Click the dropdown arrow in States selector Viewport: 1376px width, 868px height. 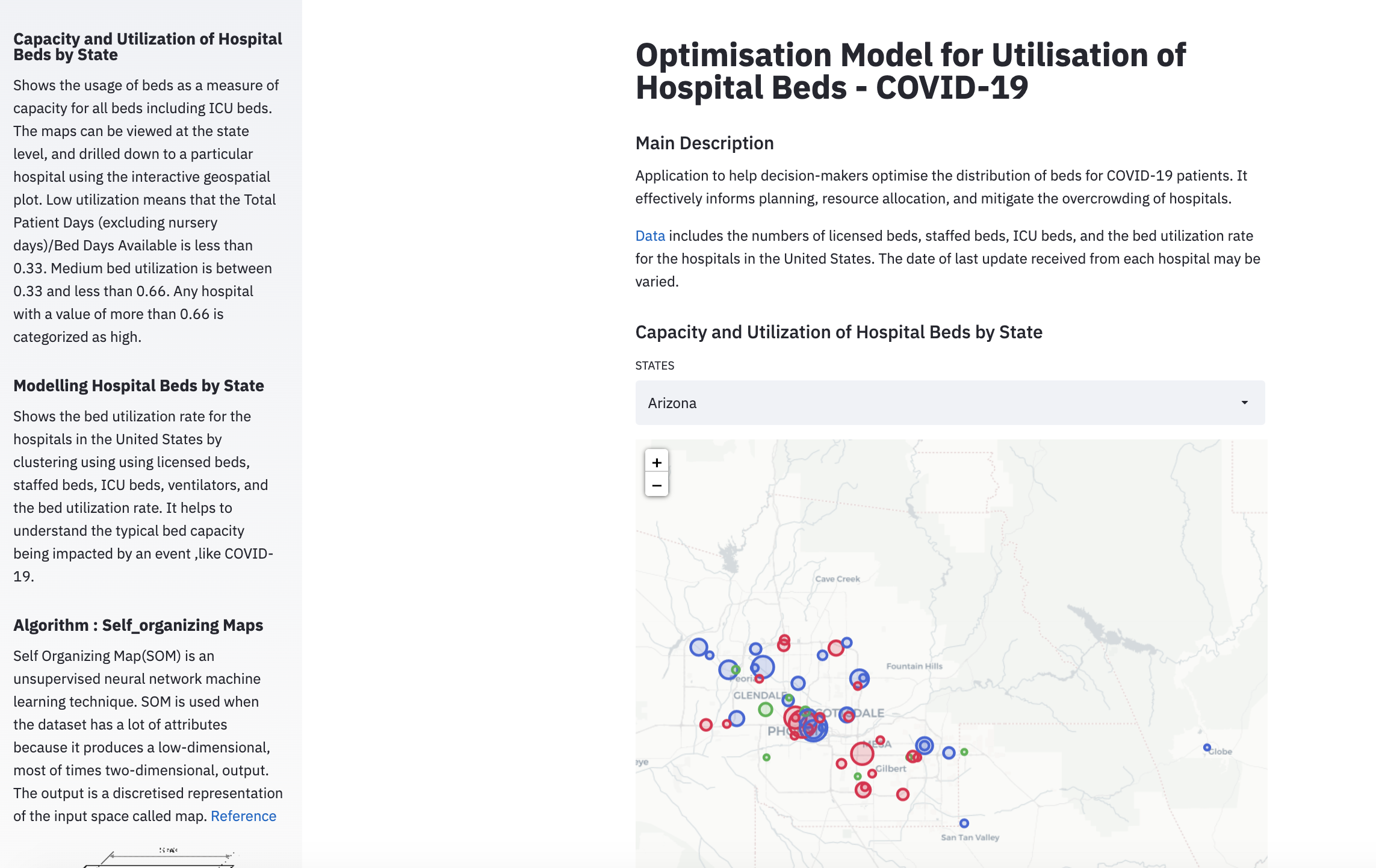(1244, 403)
